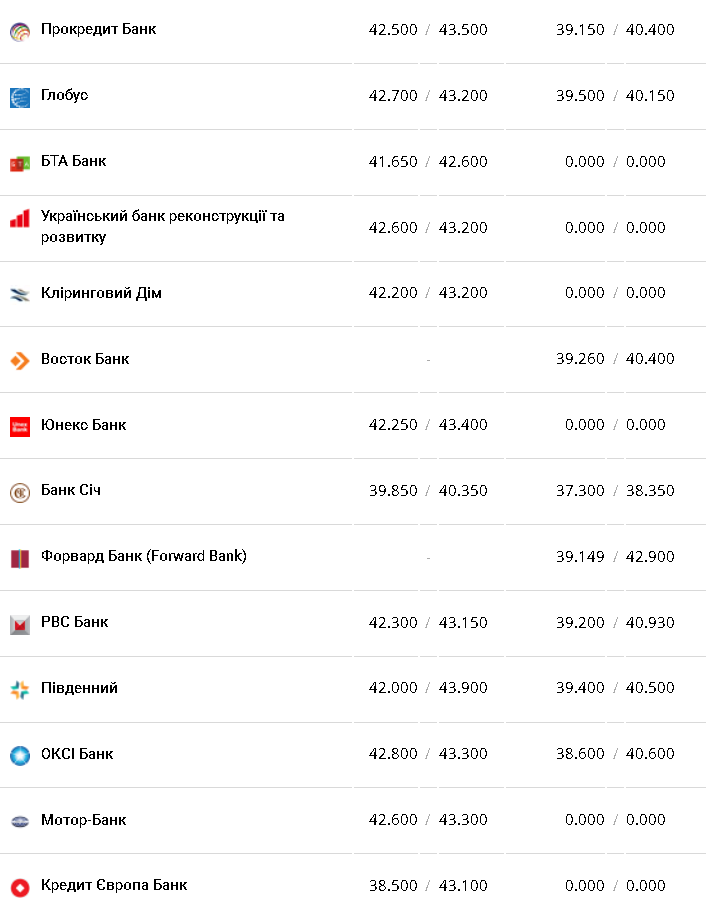This screenshot has height=918, width=706.
Task: Click the Мотор-Банк logo icon
Action: pyautogui.click(x=20, y=821)
